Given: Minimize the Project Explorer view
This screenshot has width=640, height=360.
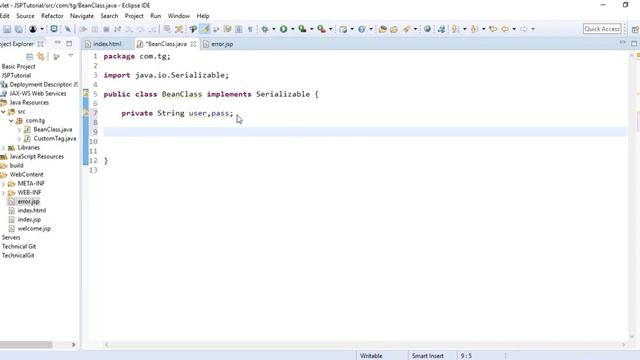Looking at the screenshot, I should tap(58, 43).
